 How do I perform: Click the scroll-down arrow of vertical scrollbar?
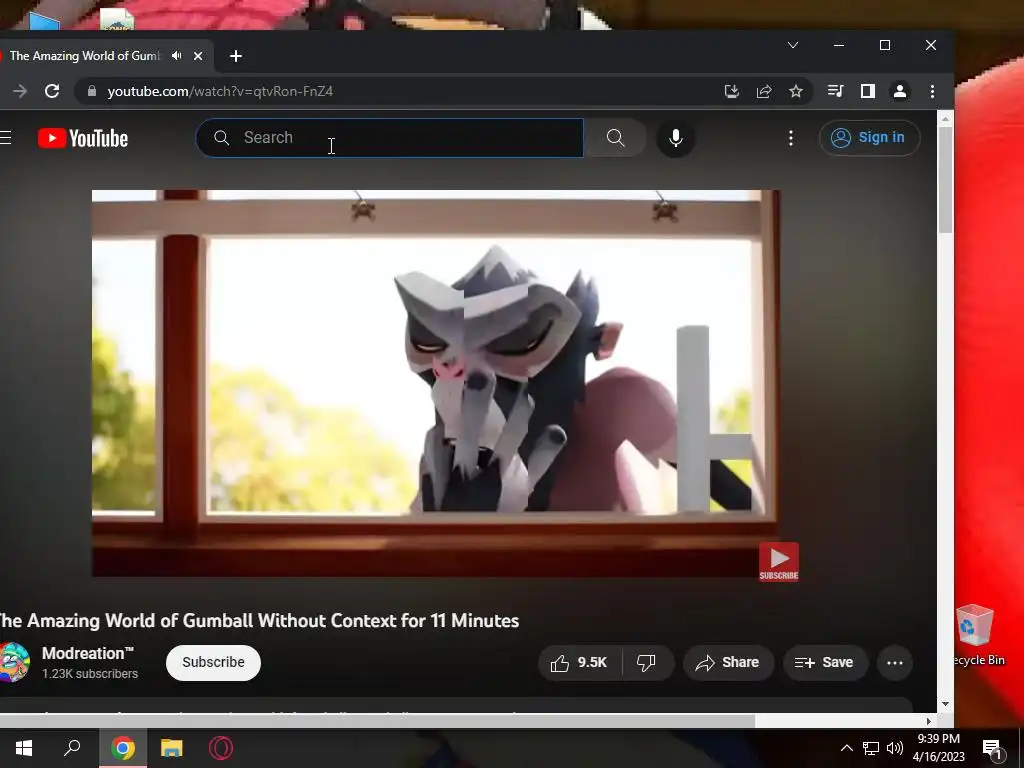[945, 704]
